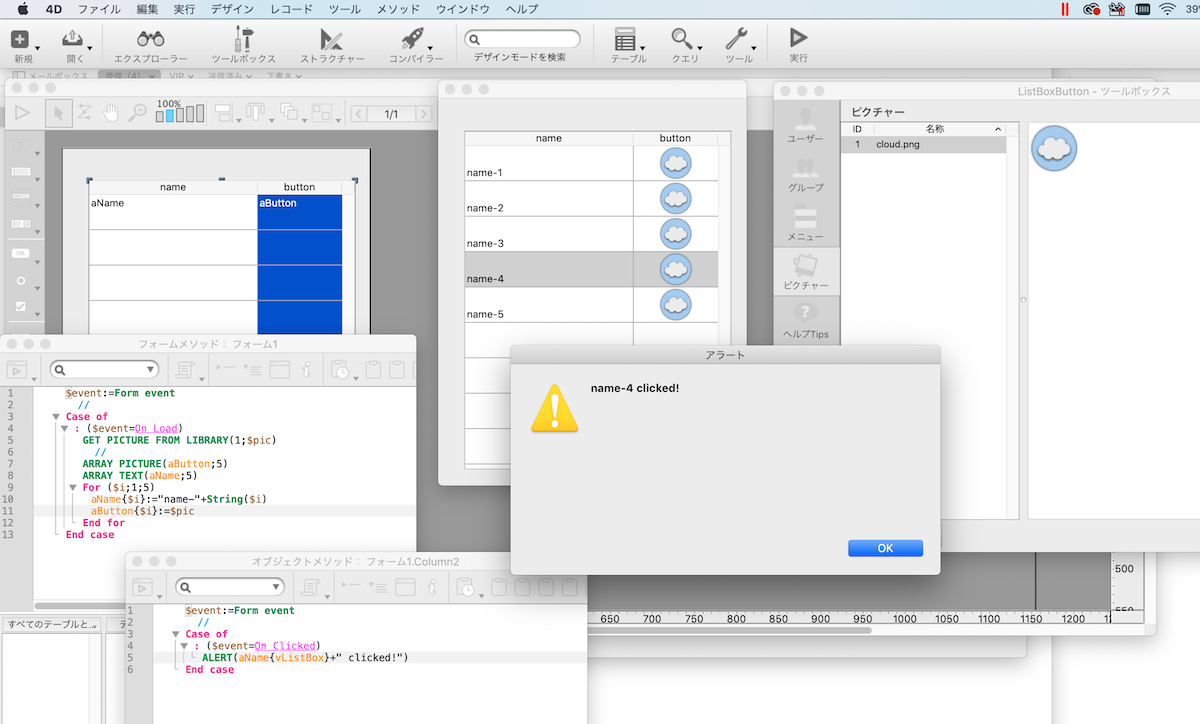Click the デザインモードを検索 search field

coord(524,39)
